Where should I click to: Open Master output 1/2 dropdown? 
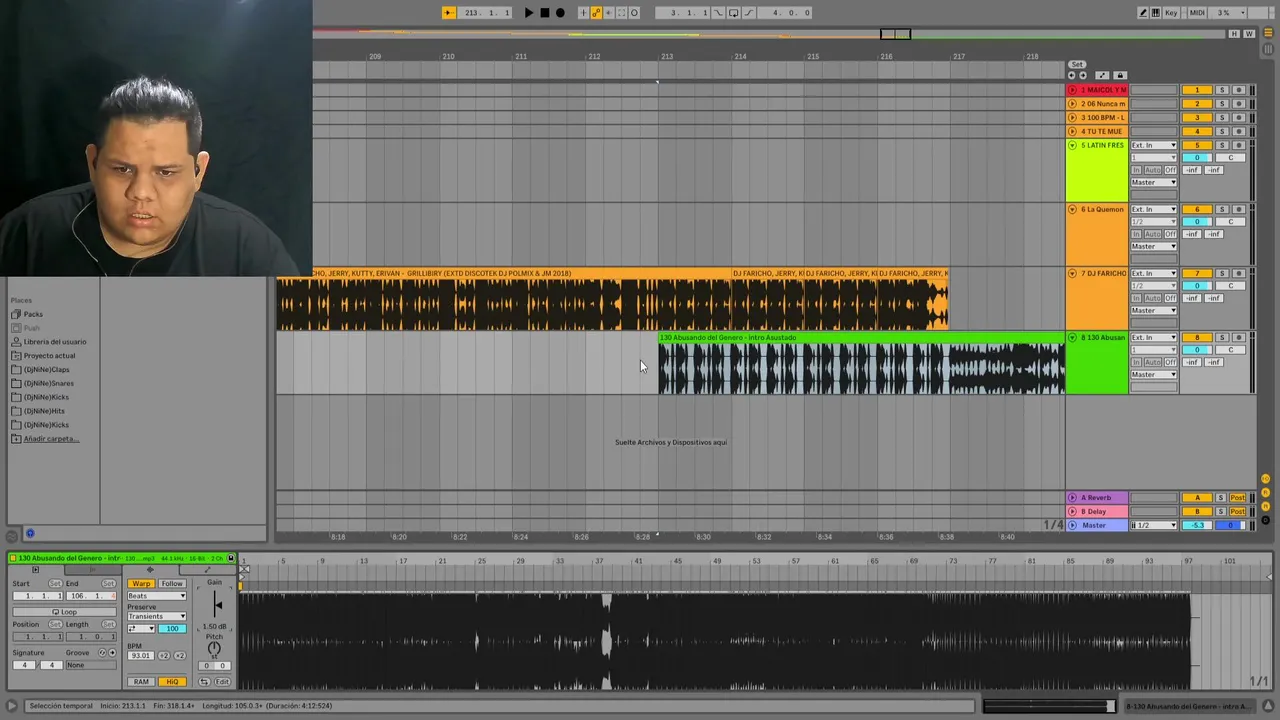[1154, 525]
